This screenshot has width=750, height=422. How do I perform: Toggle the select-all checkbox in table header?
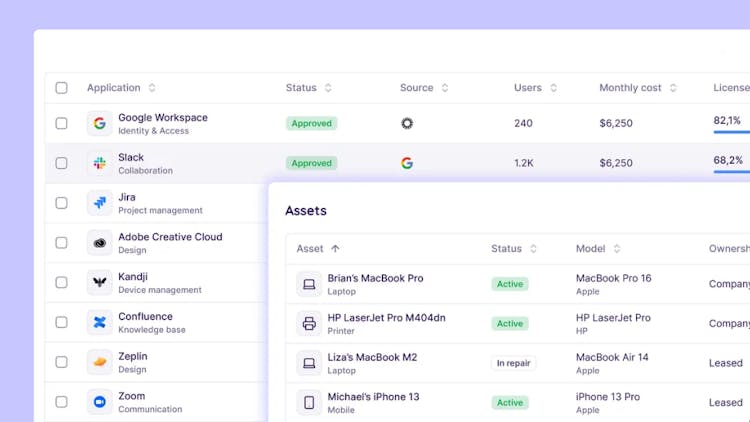point(62,88)
